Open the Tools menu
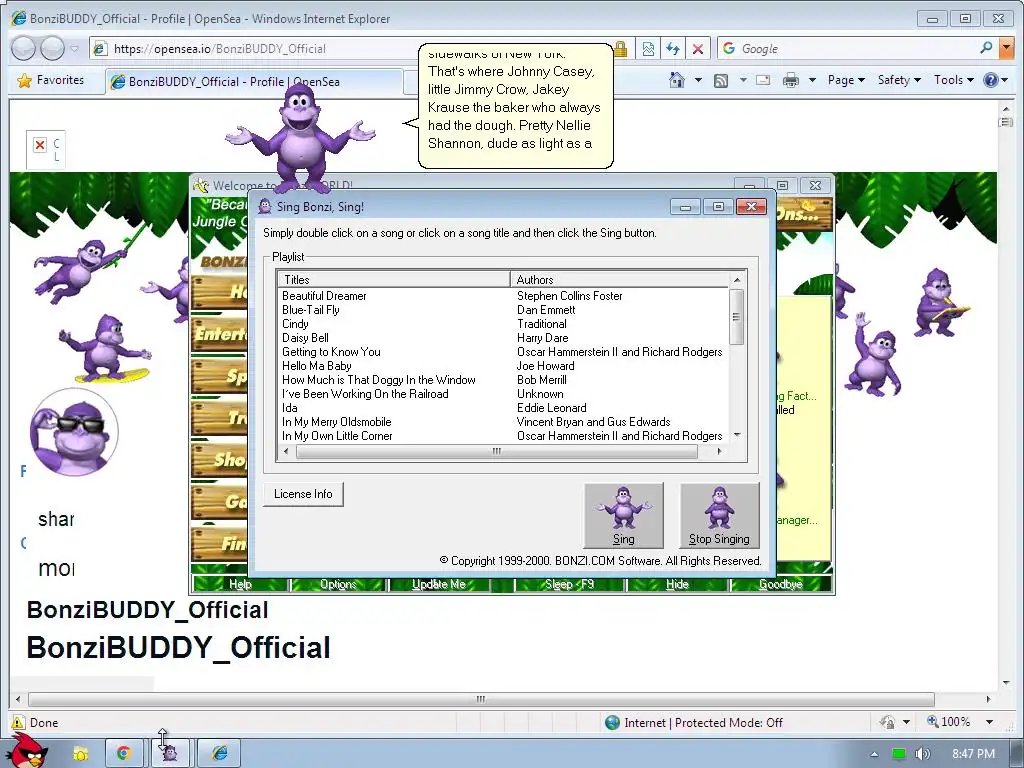The width and height of the screenshot is (1024, 768). (x=953, y=80)
